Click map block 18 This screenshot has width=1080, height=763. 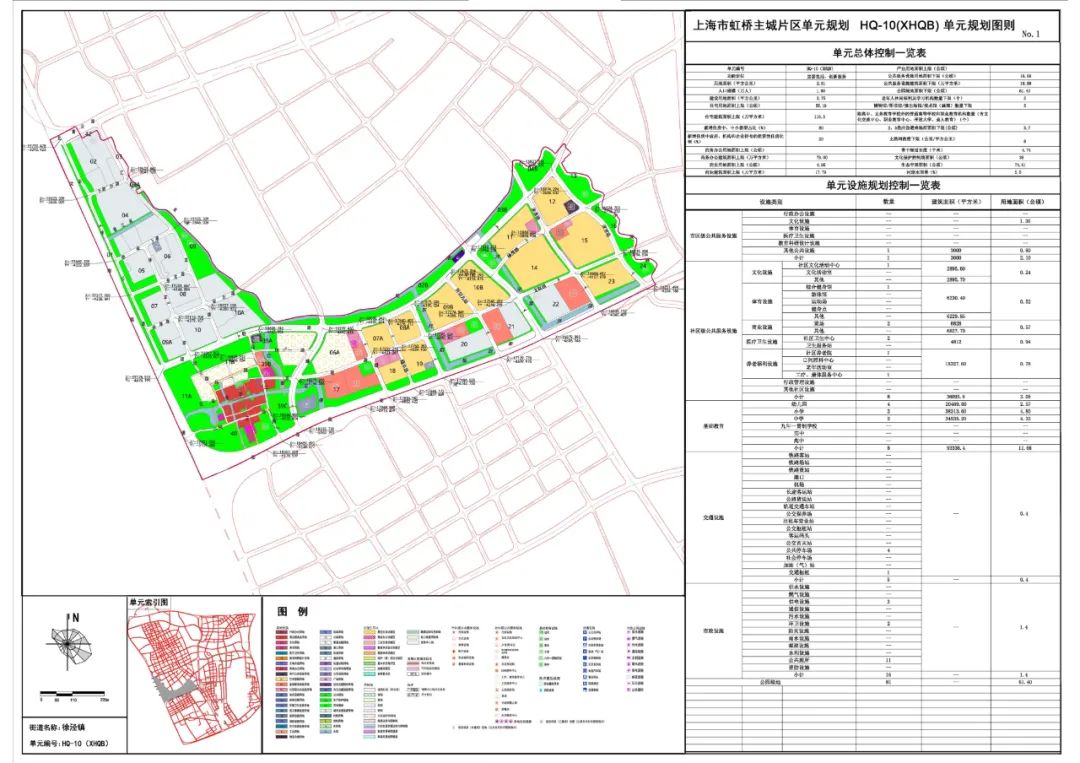[x=393, y=370]
